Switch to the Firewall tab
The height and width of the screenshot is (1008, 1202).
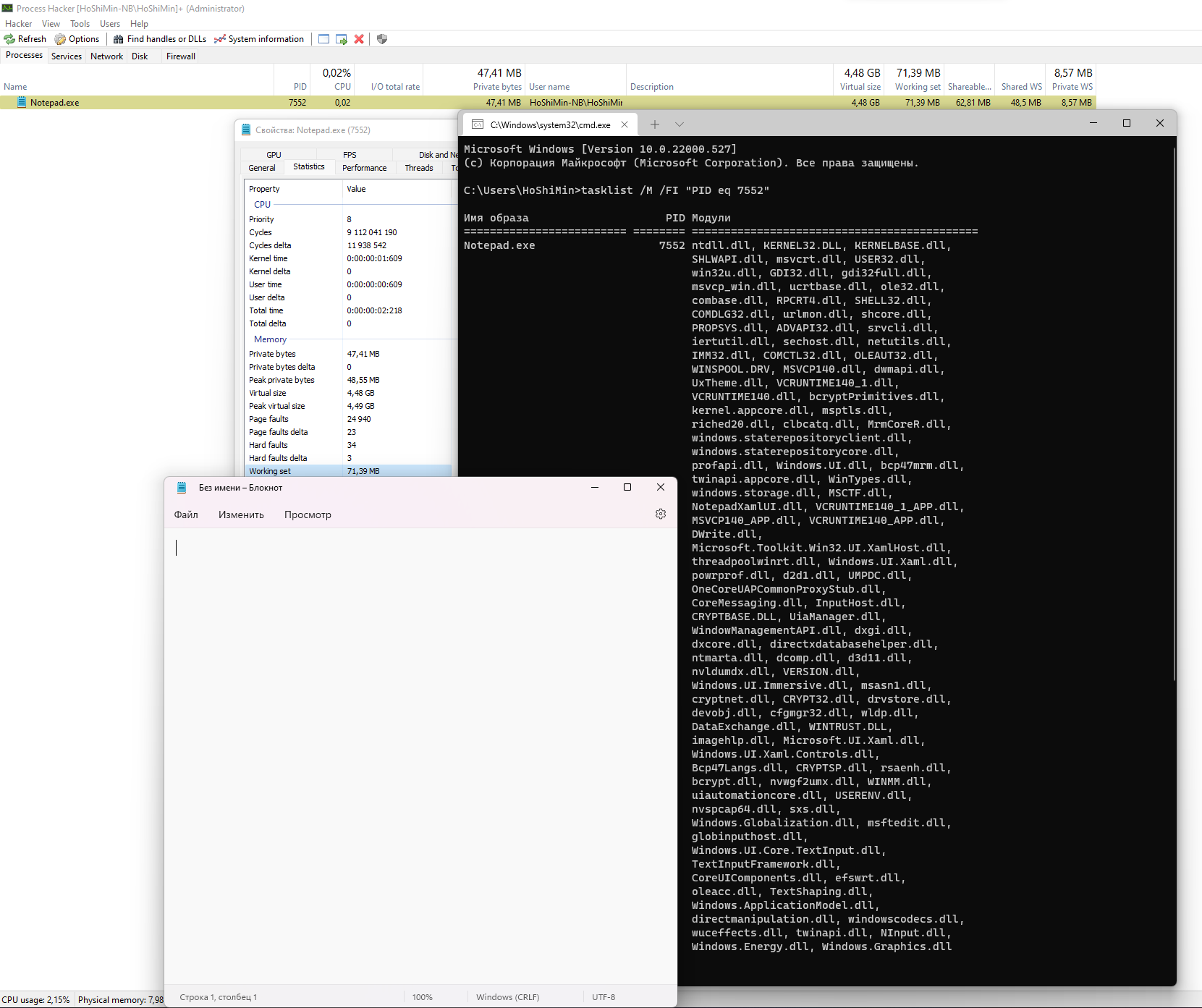pyautogui.click(x=181, y=56)
